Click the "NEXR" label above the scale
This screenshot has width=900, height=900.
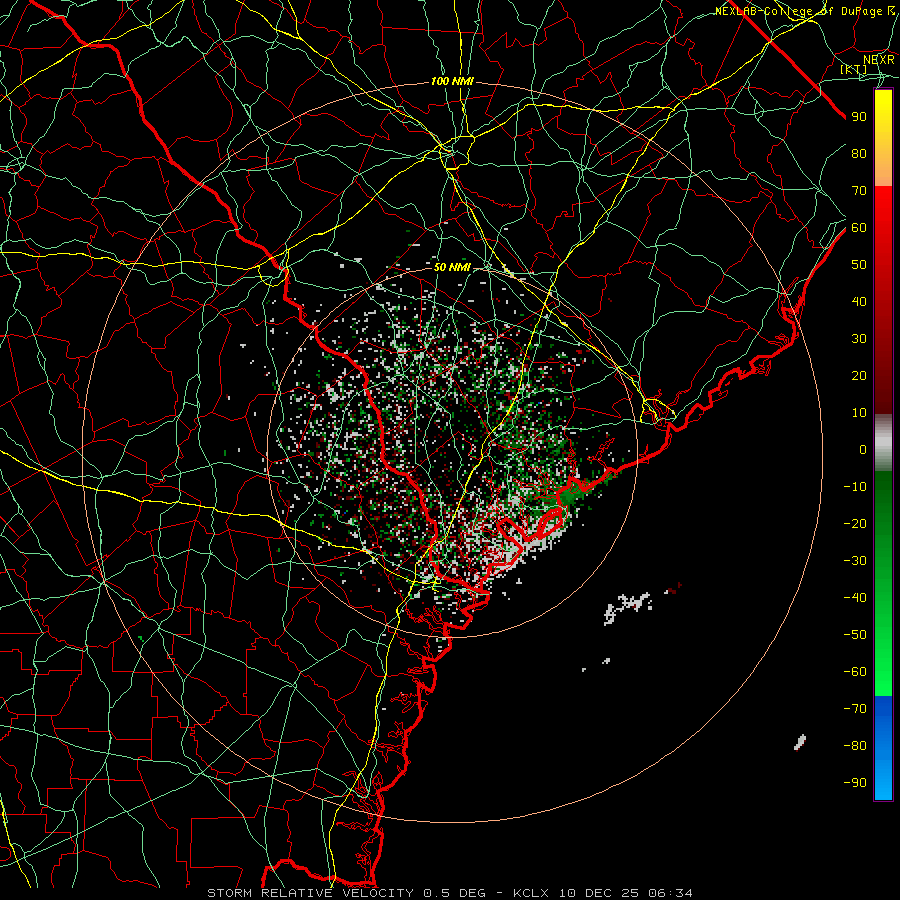tap(879, 60)
